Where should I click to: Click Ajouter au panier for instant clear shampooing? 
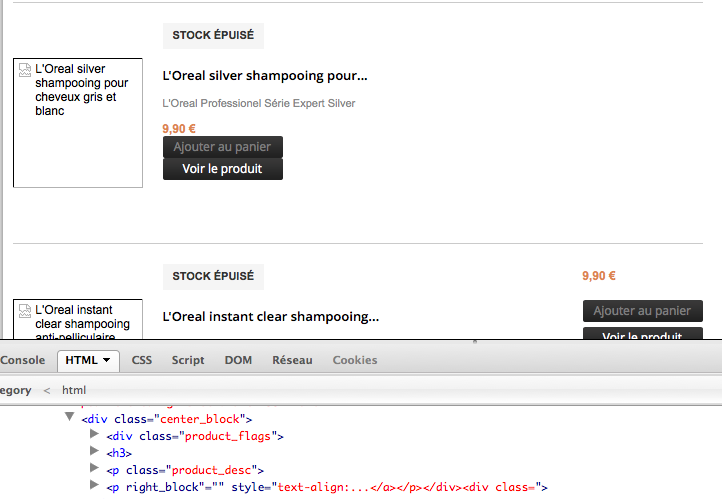pos(642,311)
